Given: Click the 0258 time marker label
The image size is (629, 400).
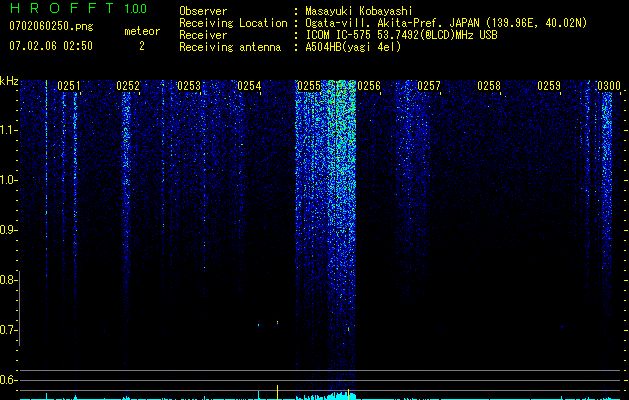Looking at the screenshot, I should coord(489,86).
